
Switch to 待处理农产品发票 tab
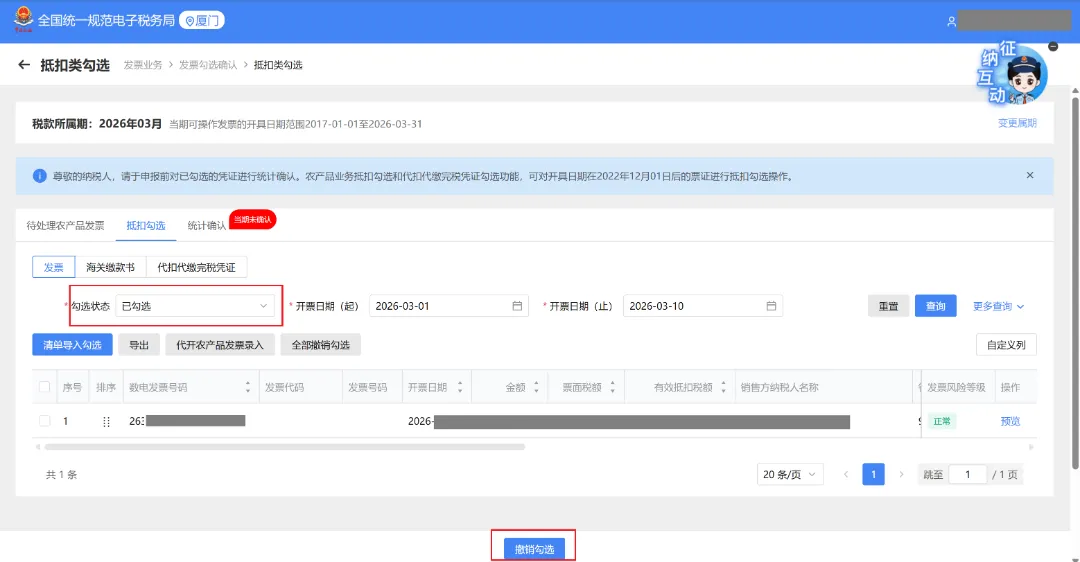[x=65, y=225]
